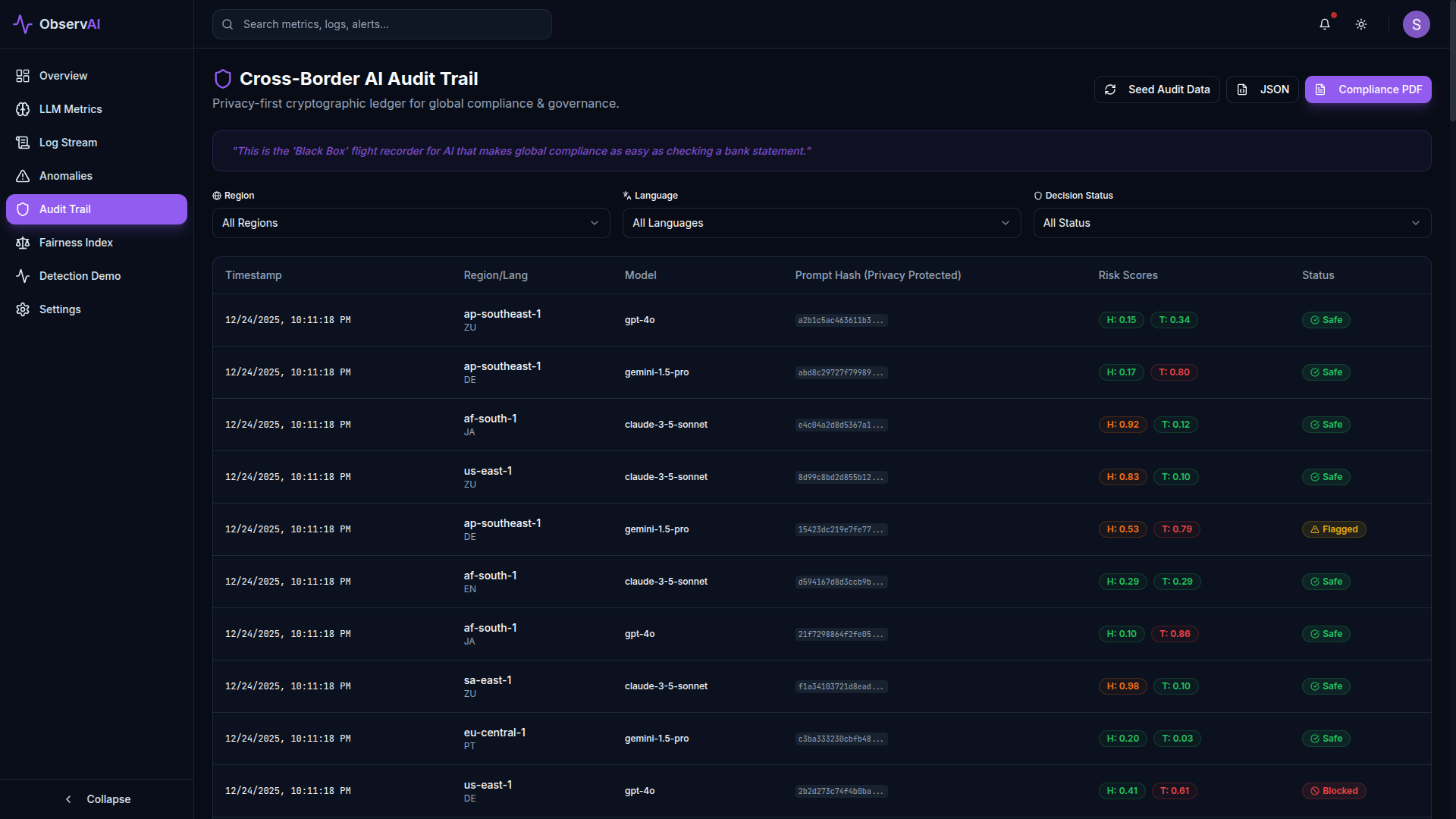Screen dimensions: 1456x819
Task: Go to Detection Demo page
Action: tap(80, 276)
